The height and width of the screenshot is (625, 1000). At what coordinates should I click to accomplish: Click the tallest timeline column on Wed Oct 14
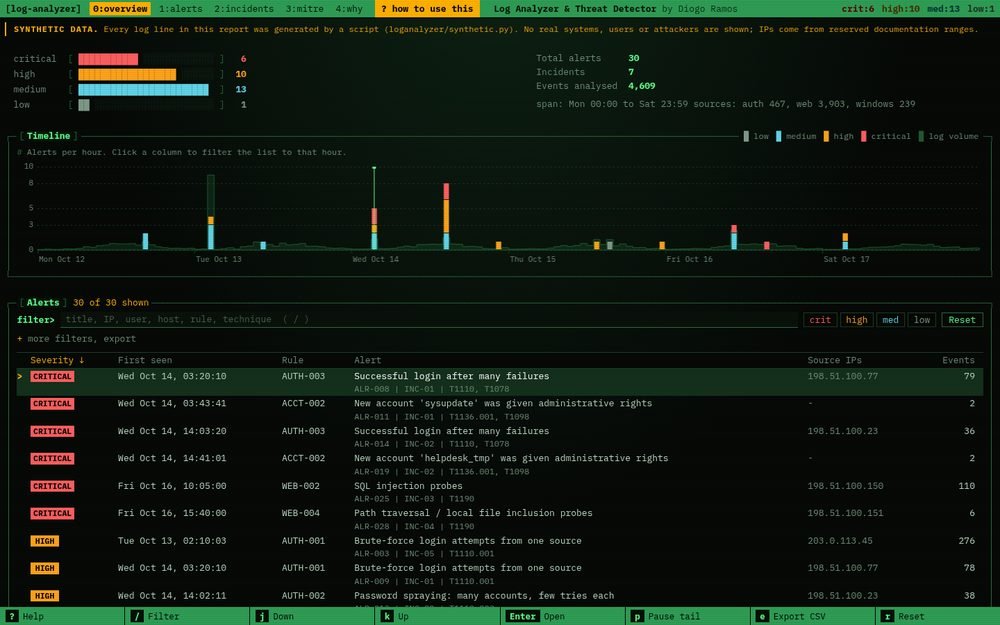click(x=446, y=216)
